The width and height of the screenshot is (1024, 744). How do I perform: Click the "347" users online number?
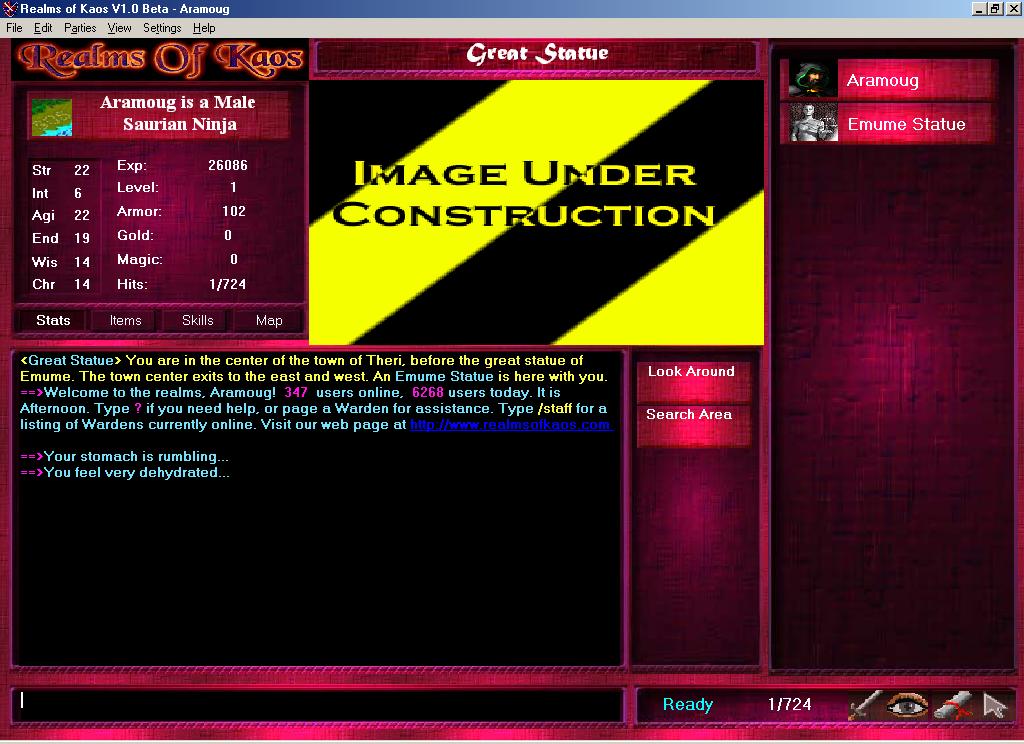pos(296,393)
